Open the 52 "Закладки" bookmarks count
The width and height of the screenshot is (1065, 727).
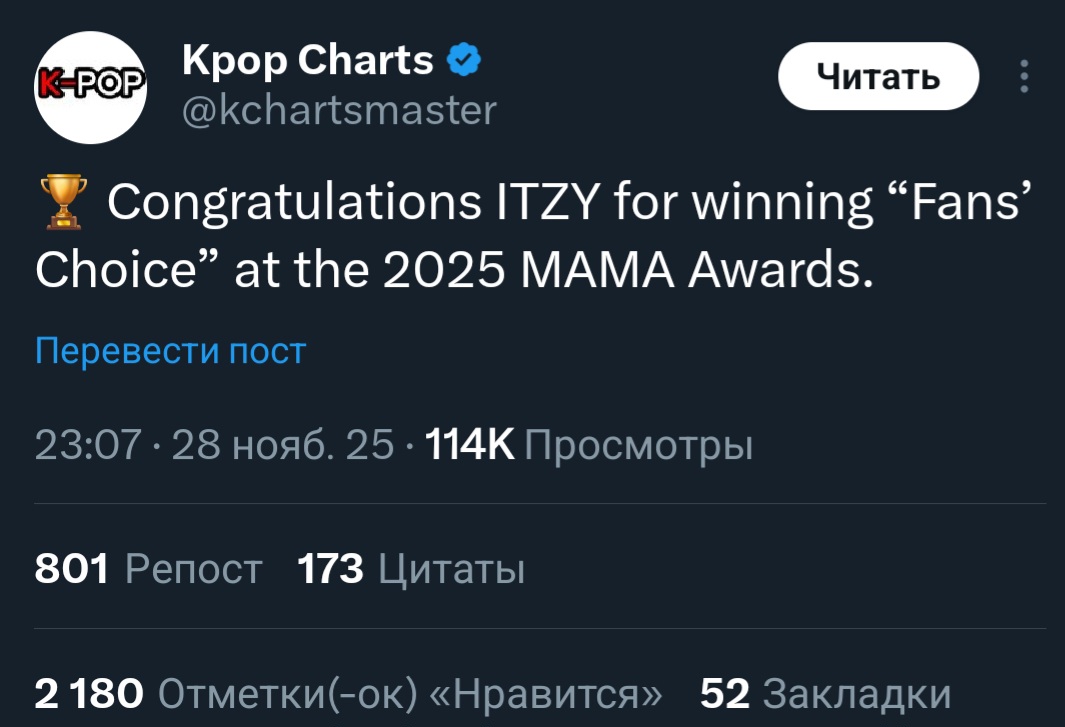pyautogui.click(x=825, y=693)
